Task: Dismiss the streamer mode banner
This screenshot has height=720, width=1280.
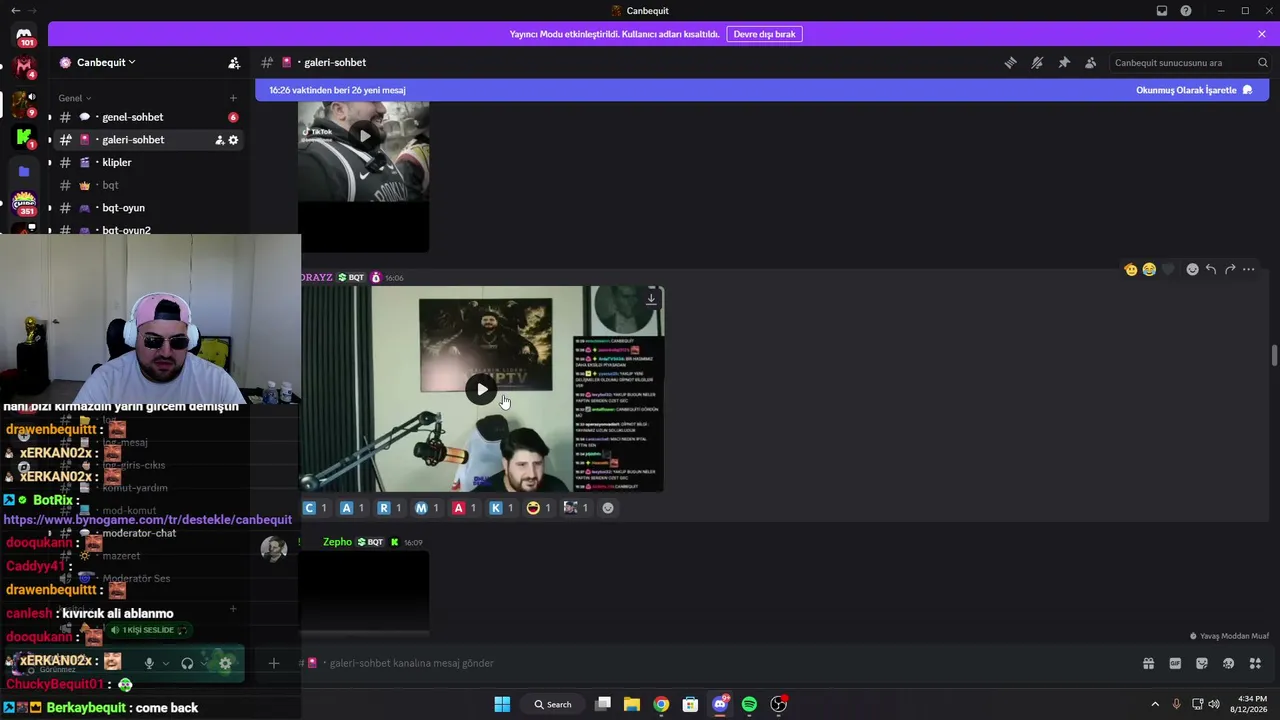Action: pyautogui.click(x=1262, y=34)
